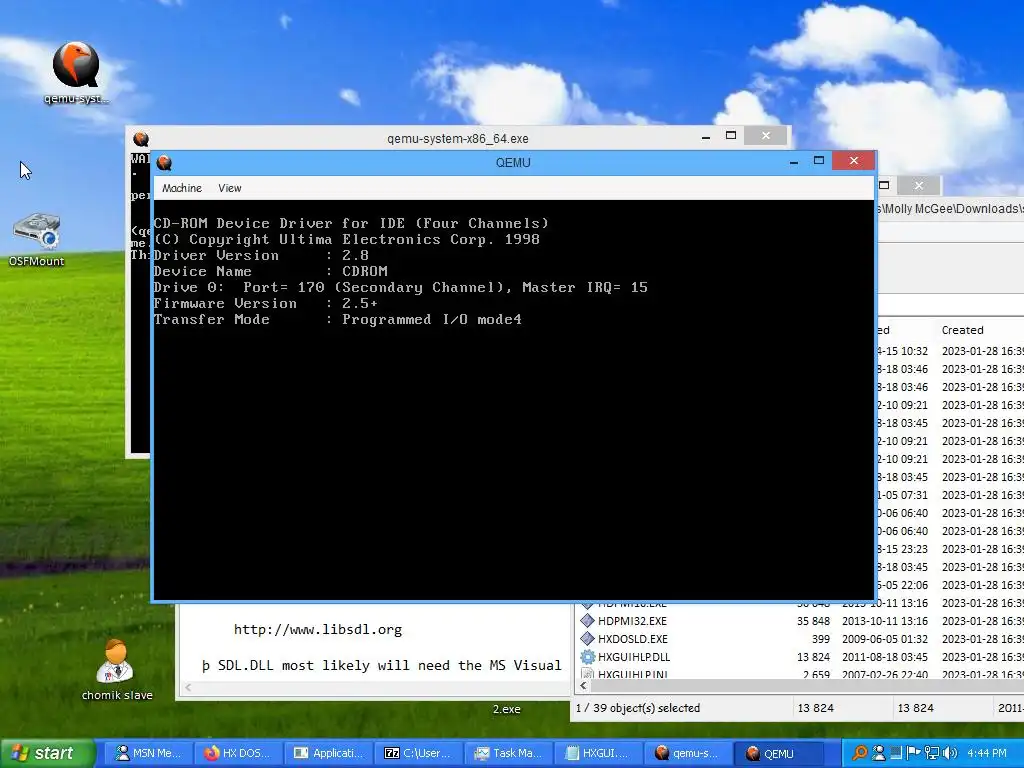Image resolution: width=1024 pixels, height=768 pixels.
Task: Open the Machine menu in QEMU
Action: tap(182, 188)
